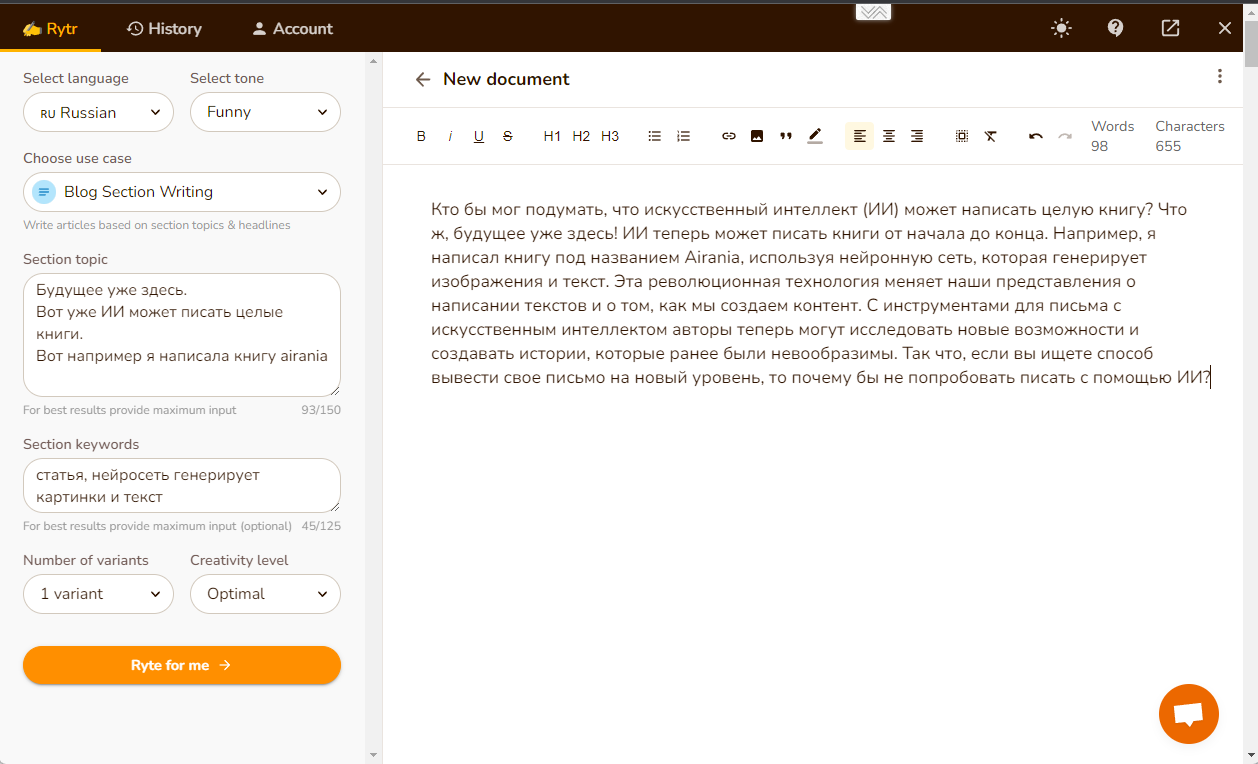Redo the last edit

[x=1065, y=136]
